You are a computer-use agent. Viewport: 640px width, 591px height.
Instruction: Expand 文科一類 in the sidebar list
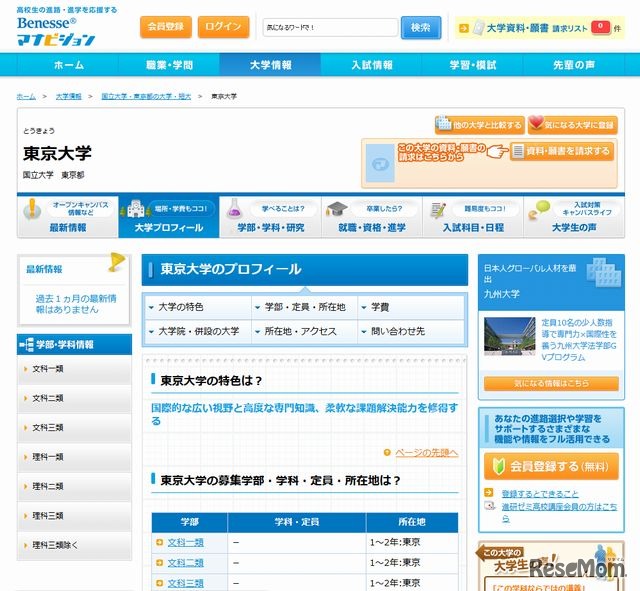pos(74,369)
